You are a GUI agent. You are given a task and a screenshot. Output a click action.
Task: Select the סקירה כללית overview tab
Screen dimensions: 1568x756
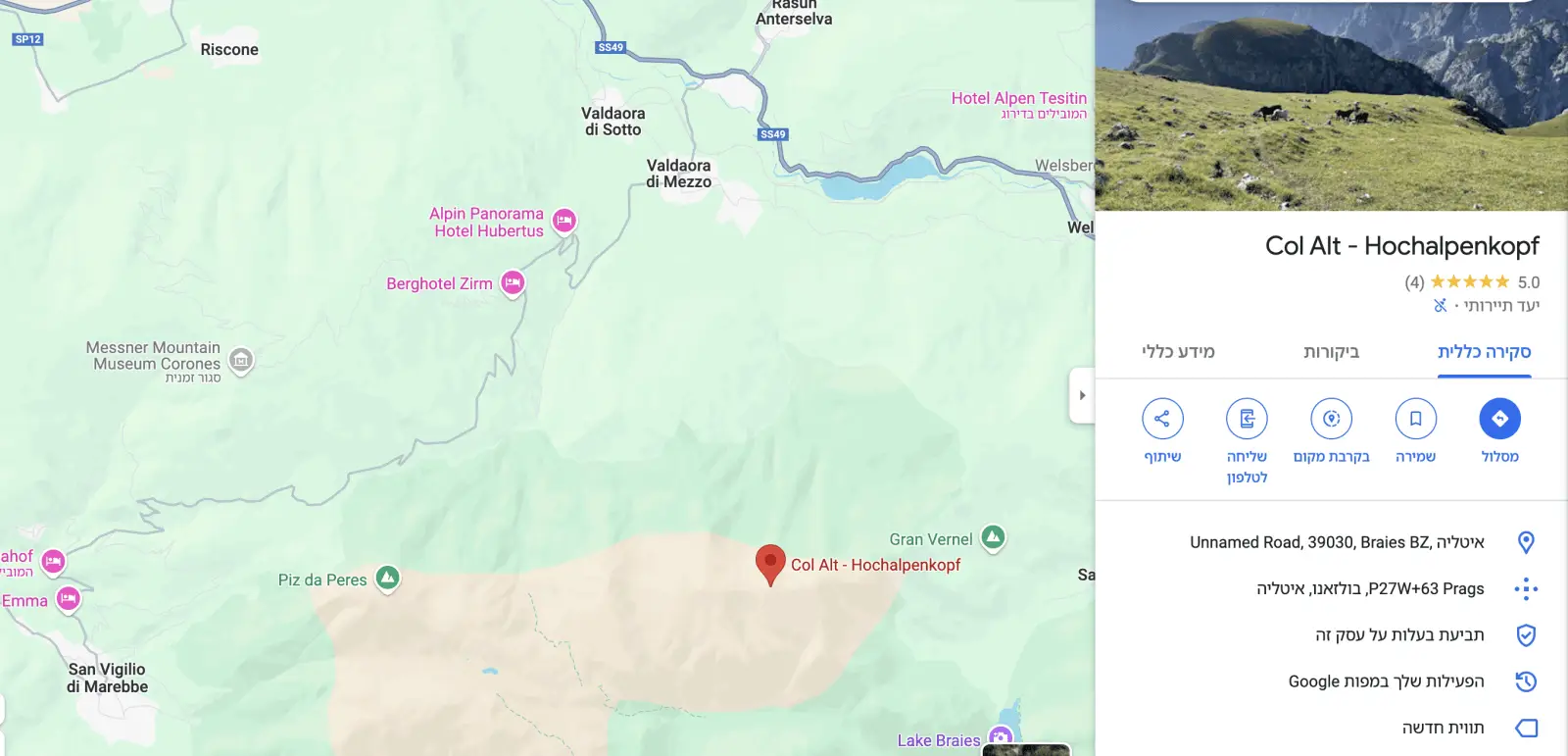pos(1484,352)
